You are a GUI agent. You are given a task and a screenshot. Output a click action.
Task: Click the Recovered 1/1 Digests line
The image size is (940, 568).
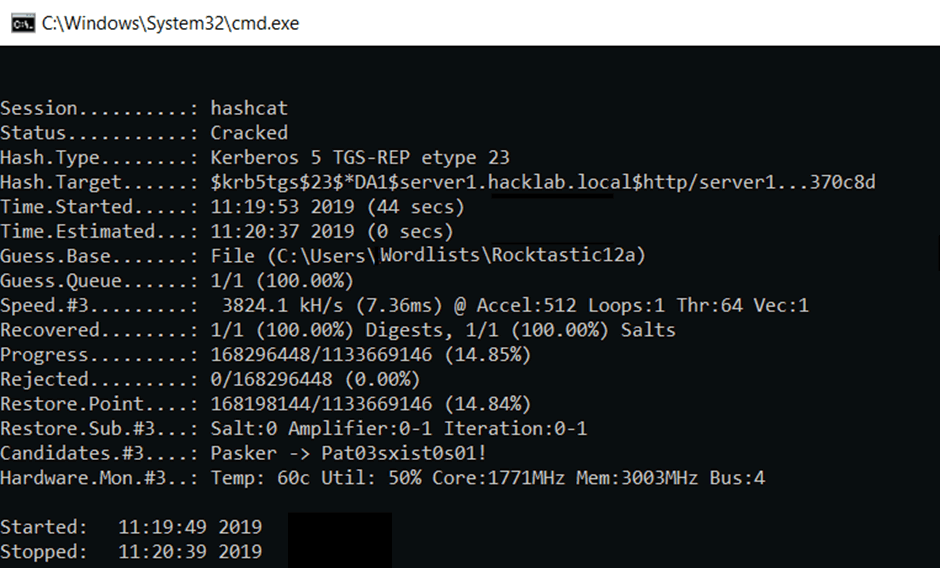[x=338, y=330]
